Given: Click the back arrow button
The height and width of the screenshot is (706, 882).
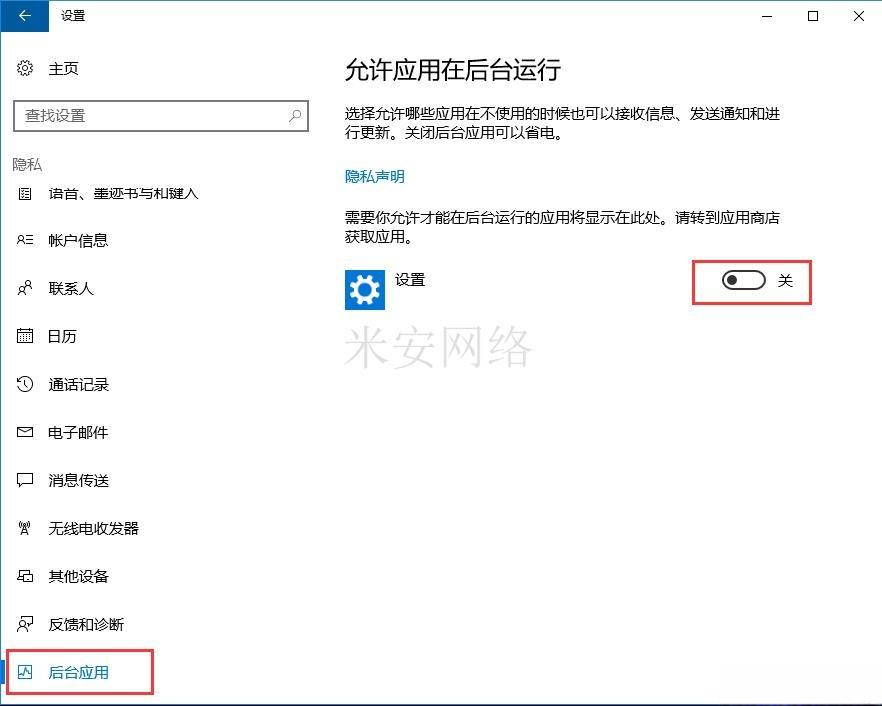Looking at the screenshot, I should [25, 16].
